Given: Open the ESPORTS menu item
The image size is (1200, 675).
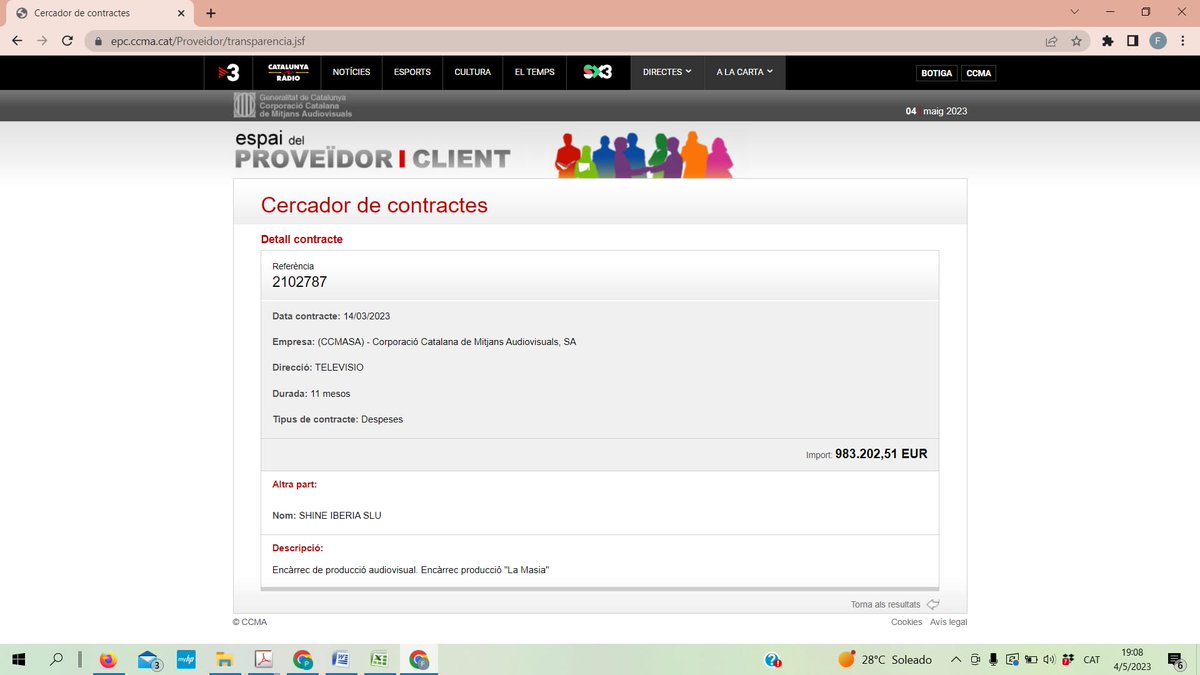Looking at the screenshot, I should click(412, 72).
